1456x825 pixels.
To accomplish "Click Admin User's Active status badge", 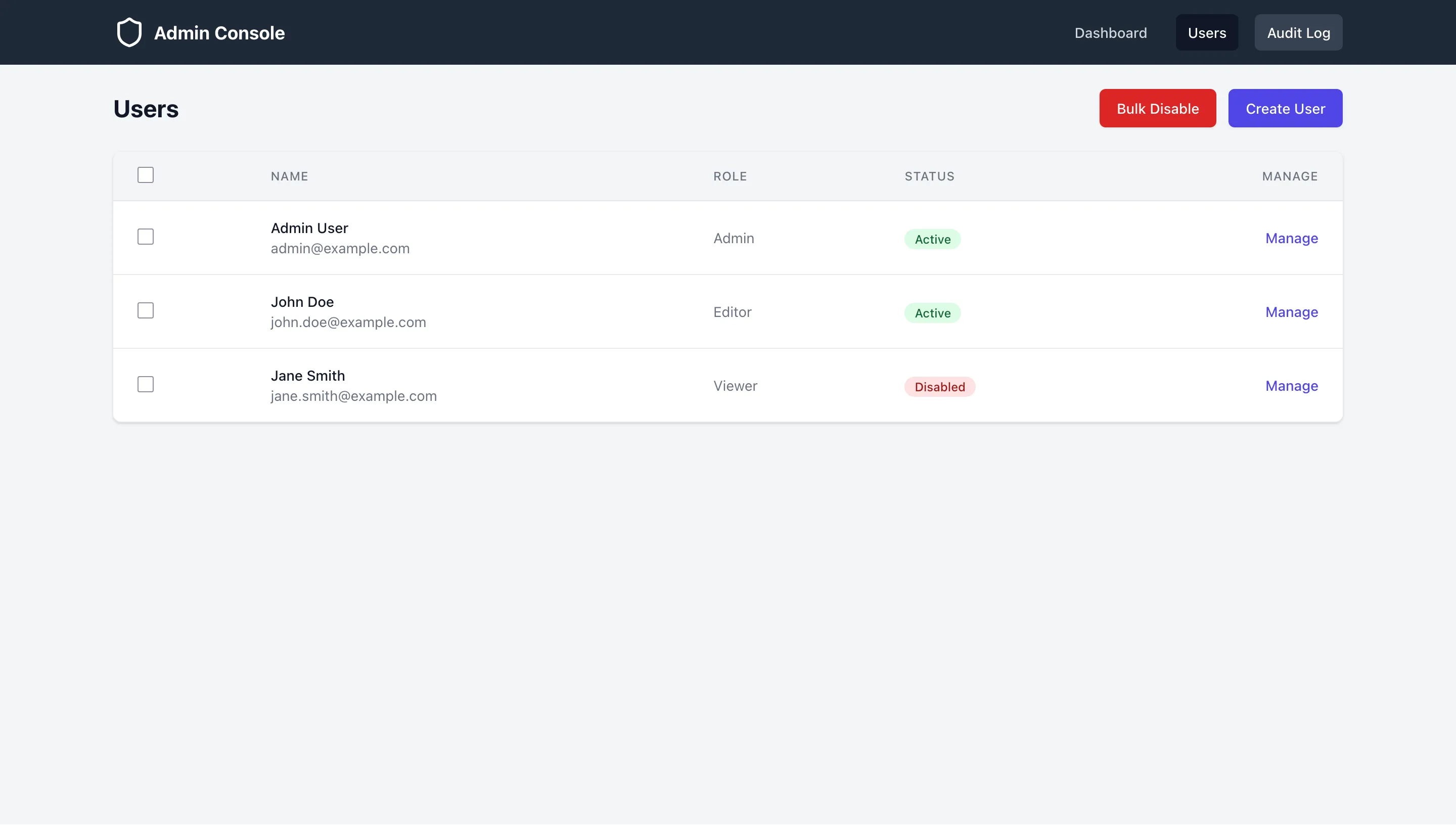I will pyautogui.click(x=932, y=239).
